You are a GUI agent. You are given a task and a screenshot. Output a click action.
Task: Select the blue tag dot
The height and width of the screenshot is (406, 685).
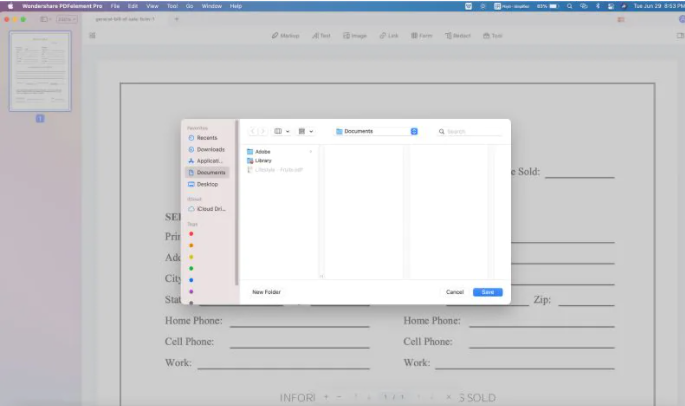coord(191,280)
